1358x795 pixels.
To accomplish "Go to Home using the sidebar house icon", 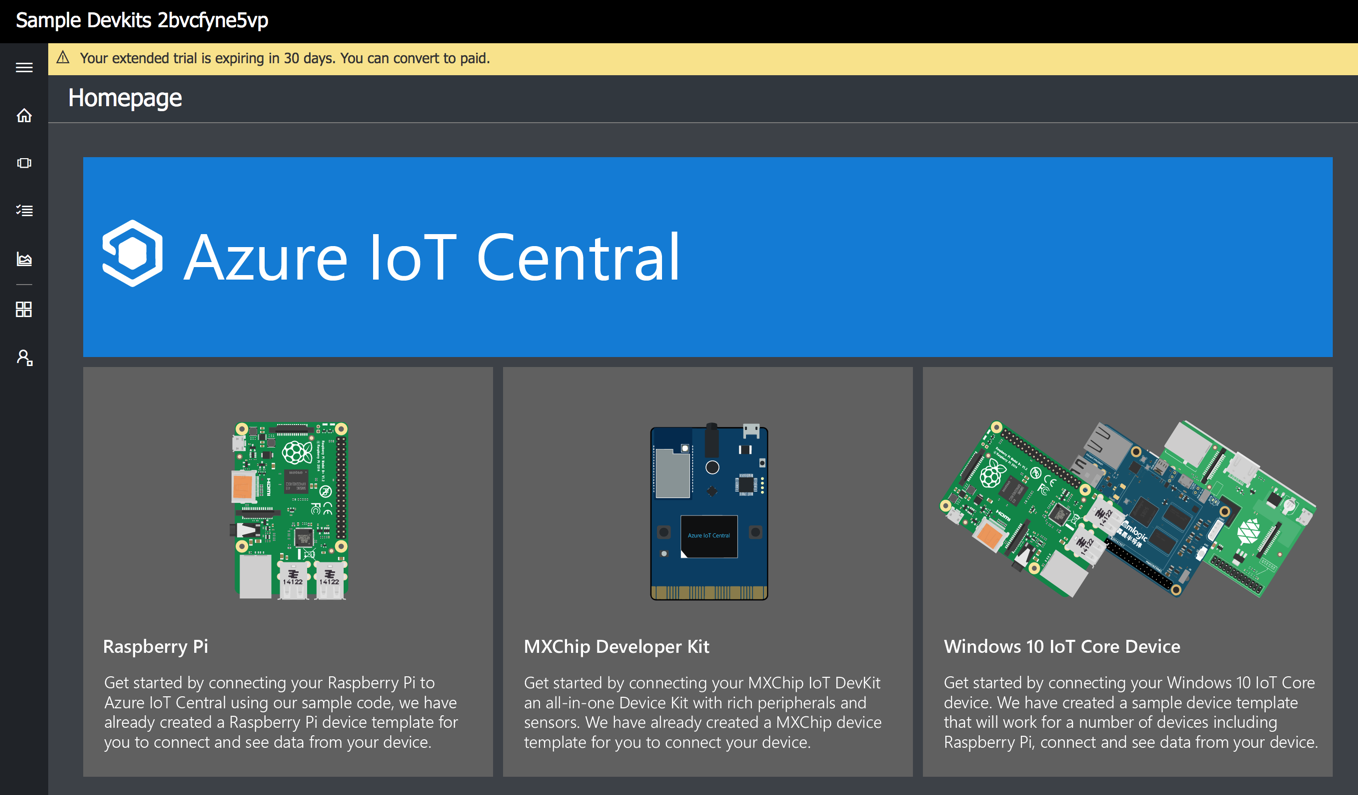I will click(x=24, y=116).
